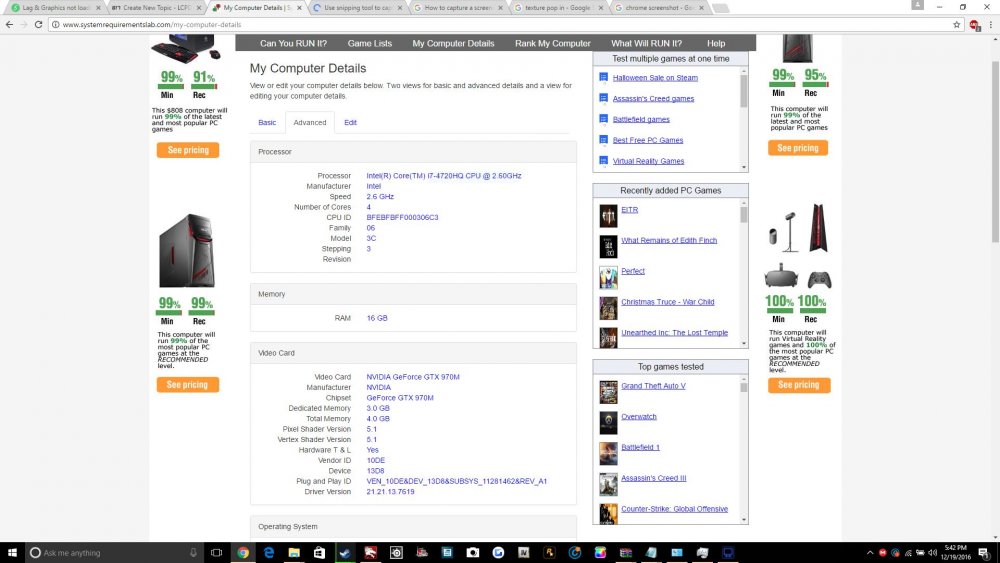
Task: Click the Overwatch game icon
Action: click(608, 422)
